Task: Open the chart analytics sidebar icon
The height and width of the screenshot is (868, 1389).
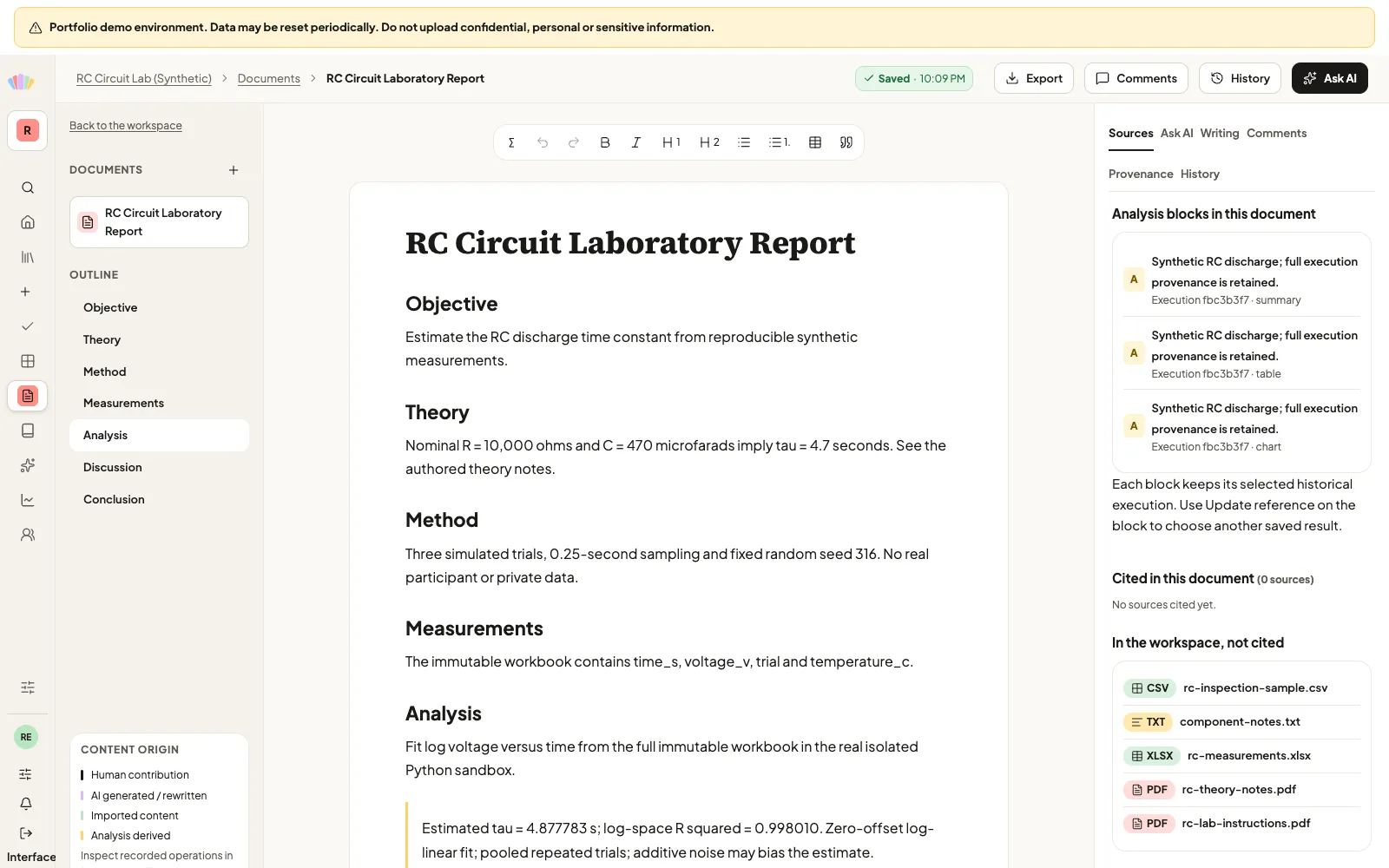Action: tap(28, 500)
